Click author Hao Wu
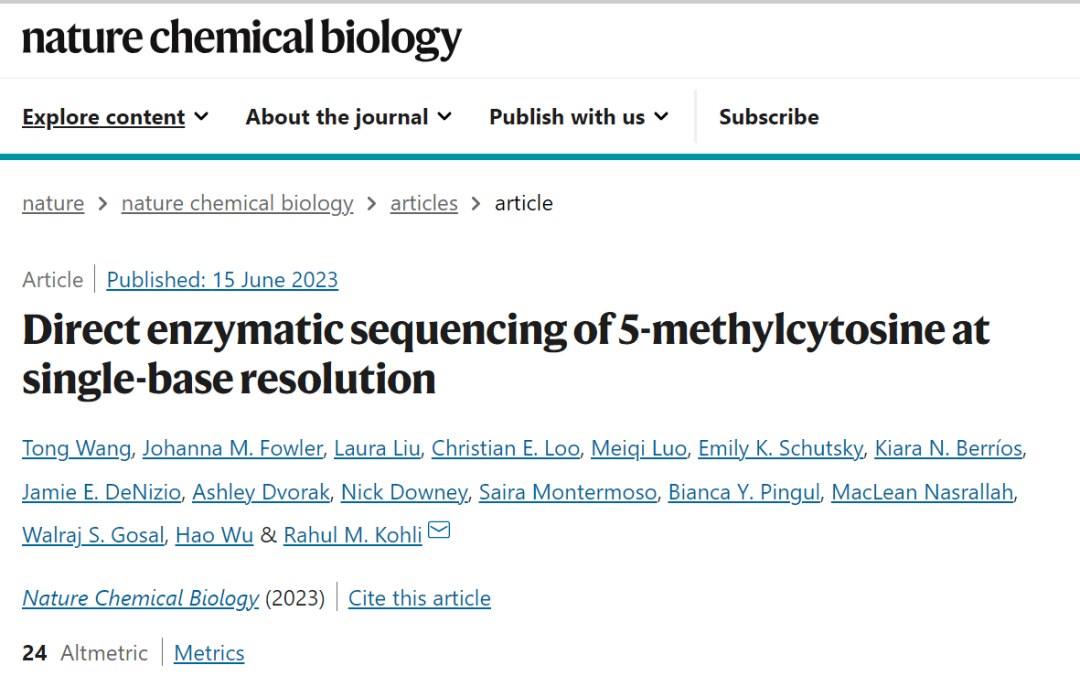Screen dimensions: 1080x676 (214, 535)
